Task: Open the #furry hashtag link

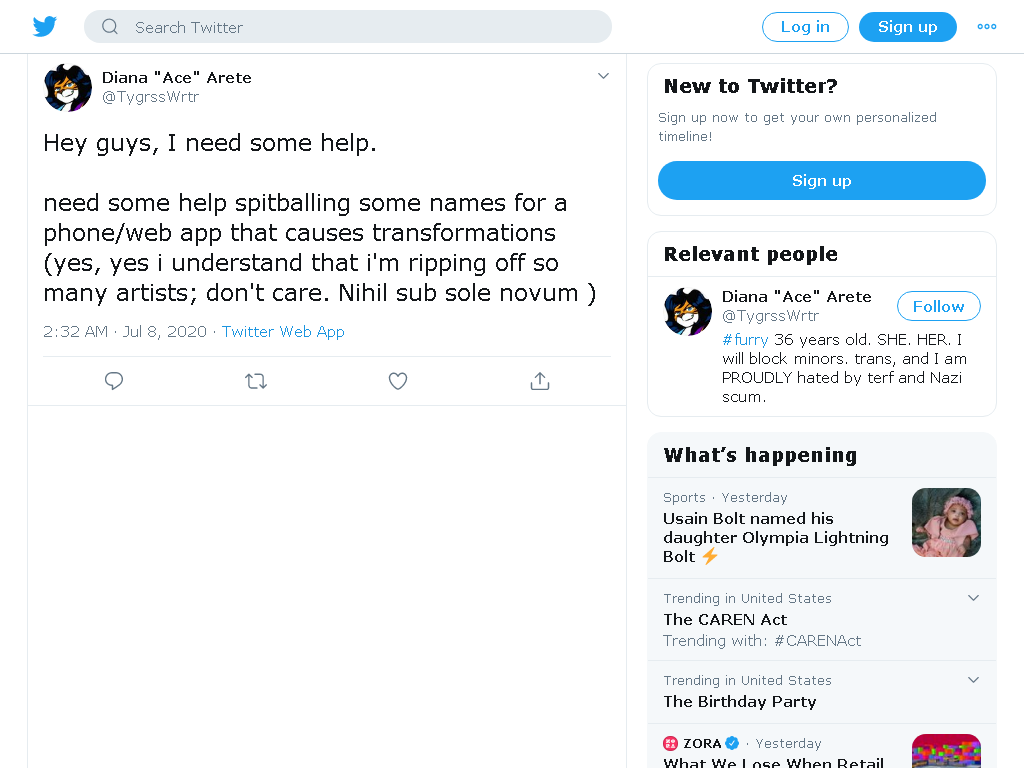Action: point(745,340)
